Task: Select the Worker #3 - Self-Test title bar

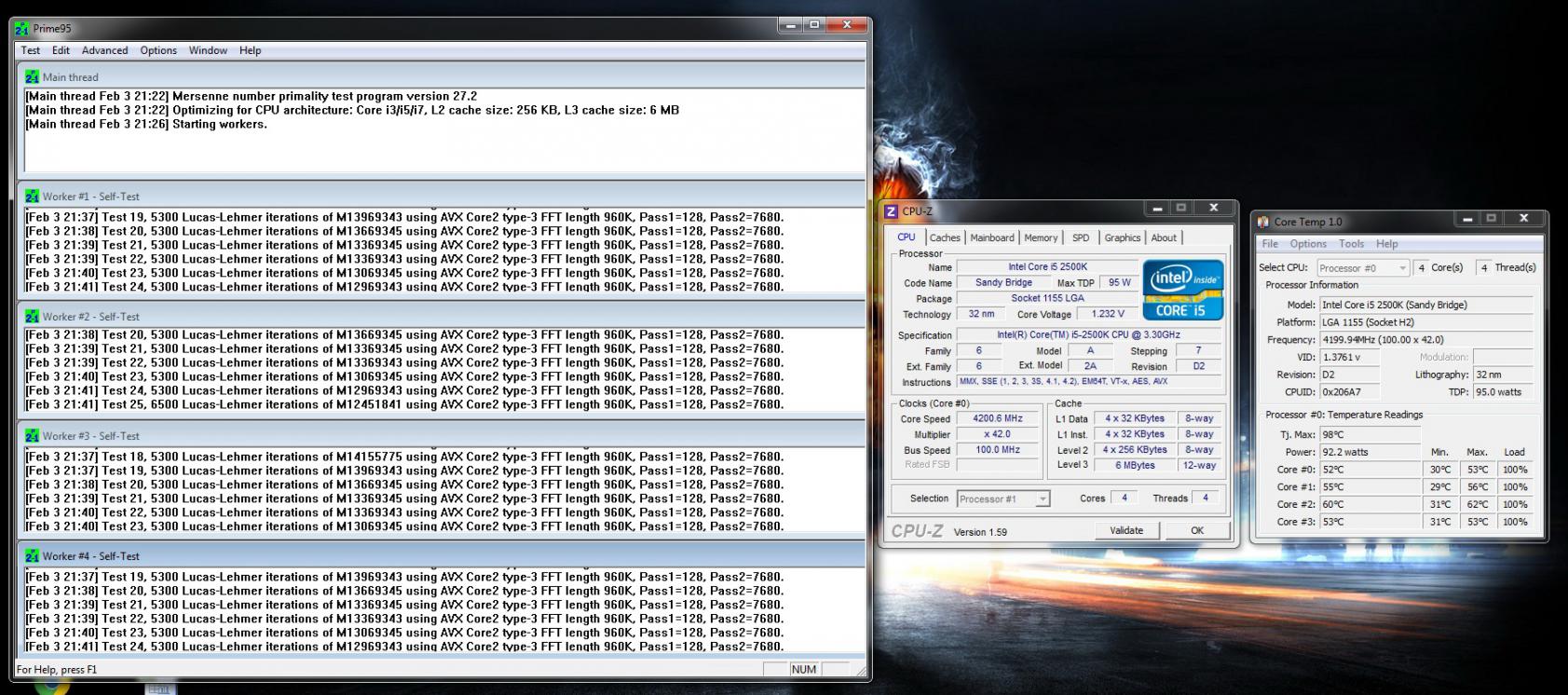Action: [x=442, y=436]
